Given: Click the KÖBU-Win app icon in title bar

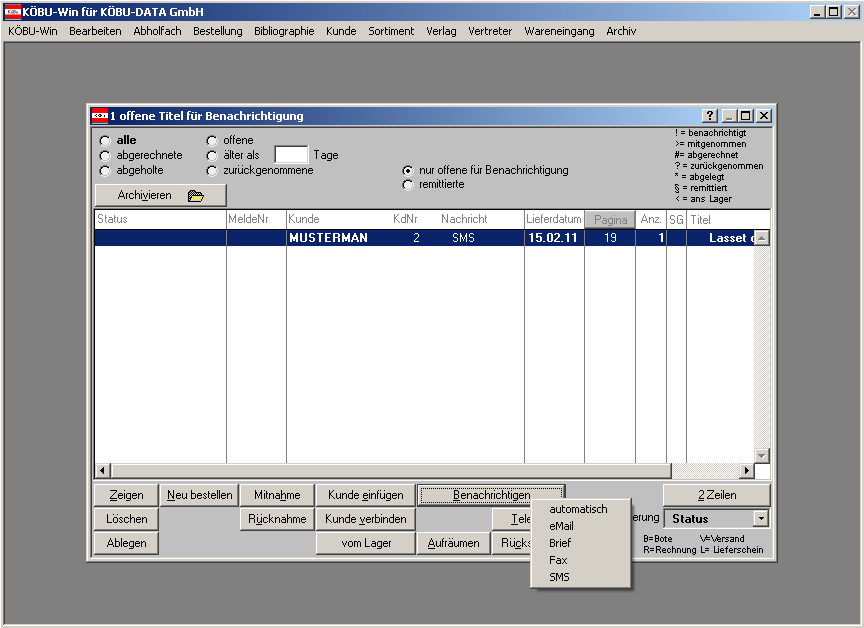Looking at the screenshot, I should pos(12,12).
